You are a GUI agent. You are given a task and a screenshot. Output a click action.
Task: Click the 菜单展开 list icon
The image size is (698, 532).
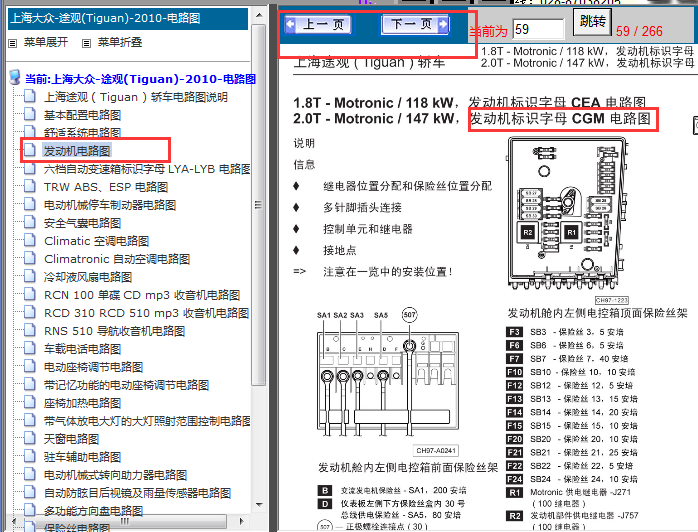[12, 43]
